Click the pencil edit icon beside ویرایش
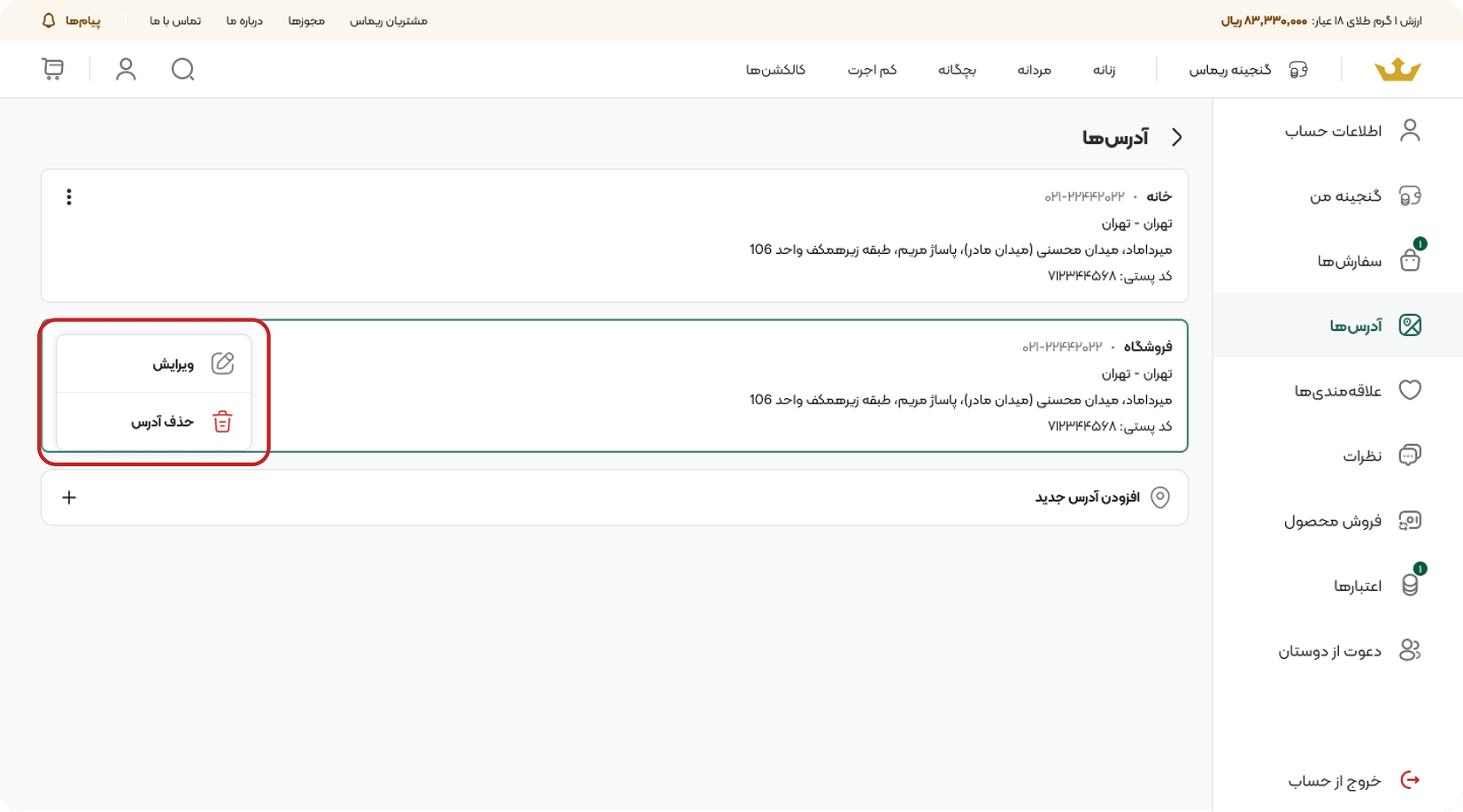Screen dimensions: 1463x812 [223, 364]
